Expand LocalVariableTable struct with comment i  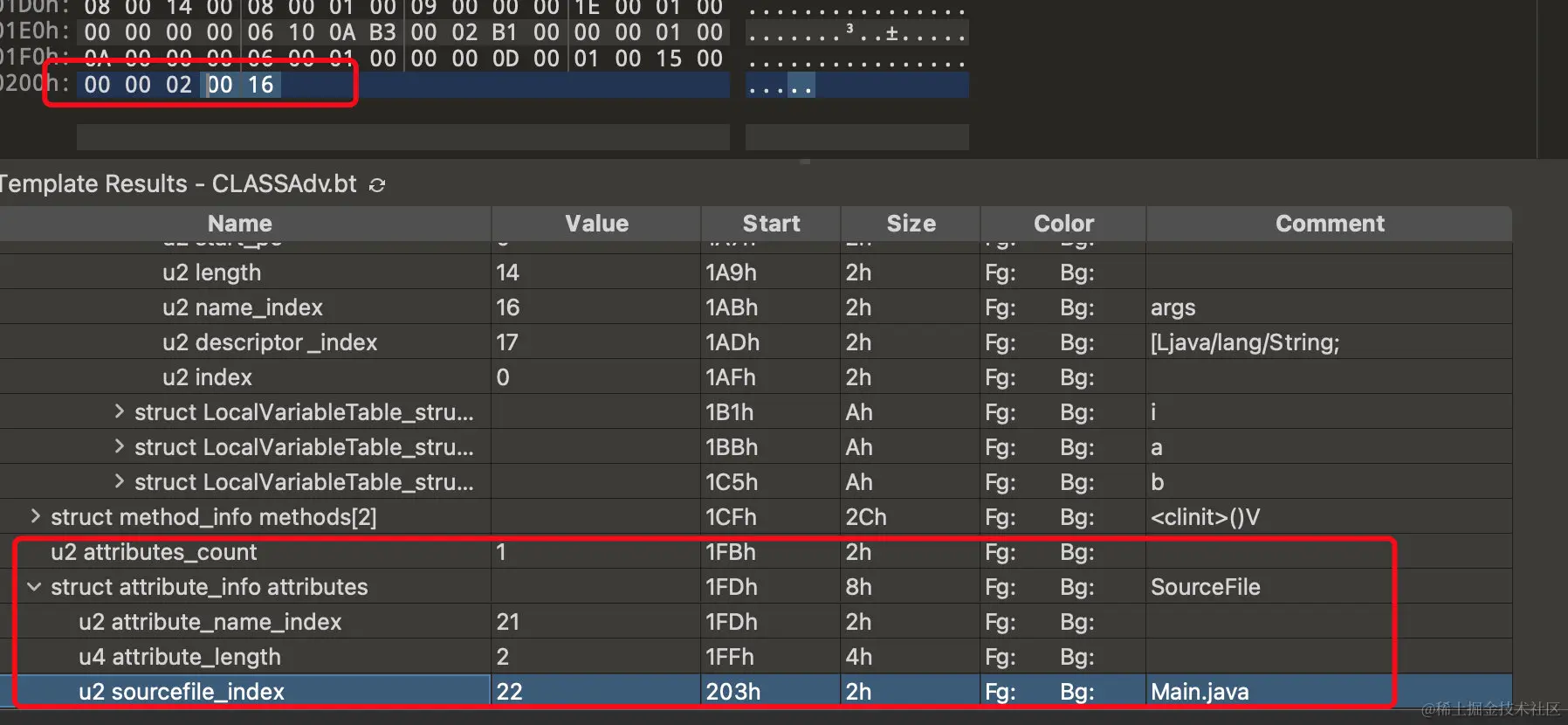[x=120, y=411]
